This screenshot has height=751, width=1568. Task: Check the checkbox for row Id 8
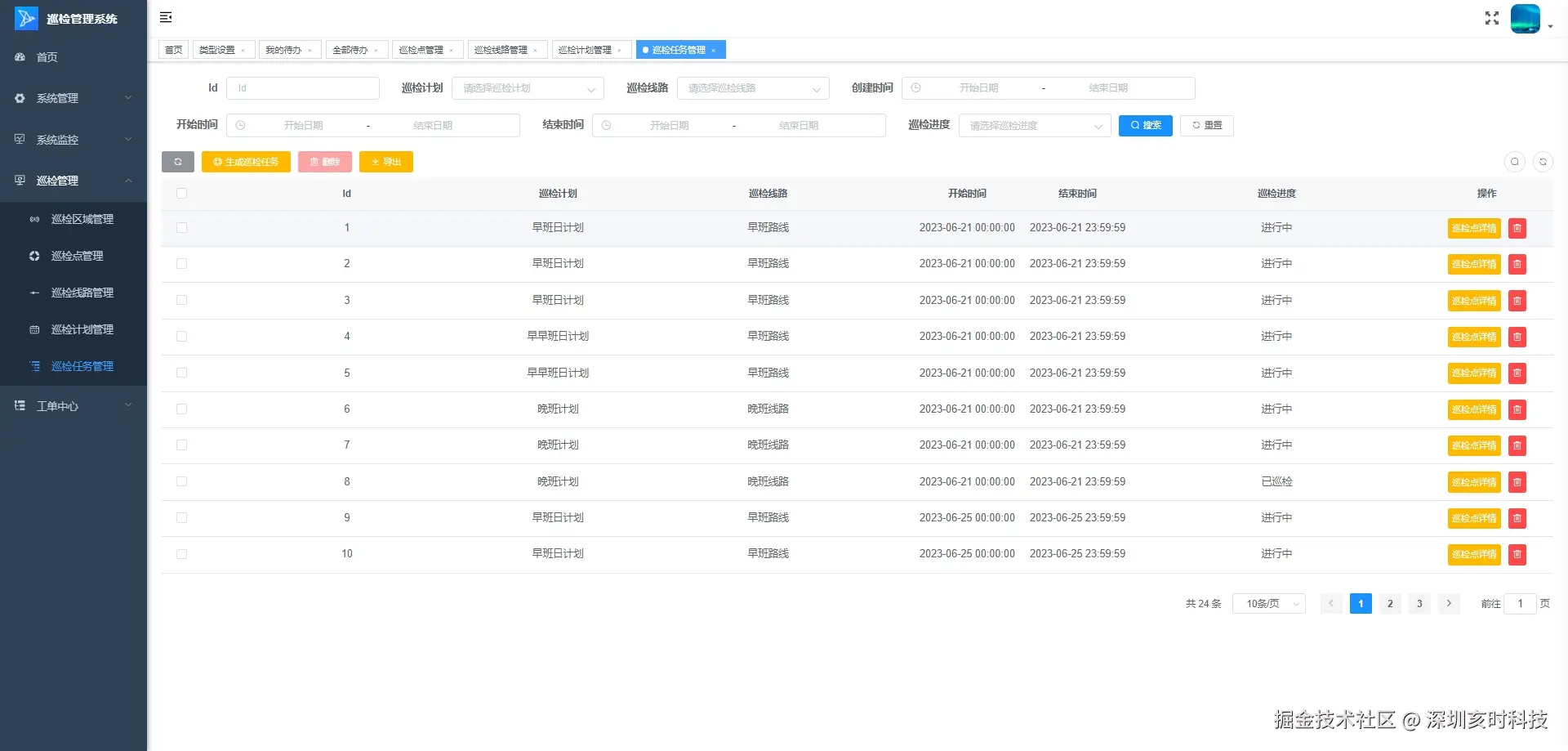181,482
